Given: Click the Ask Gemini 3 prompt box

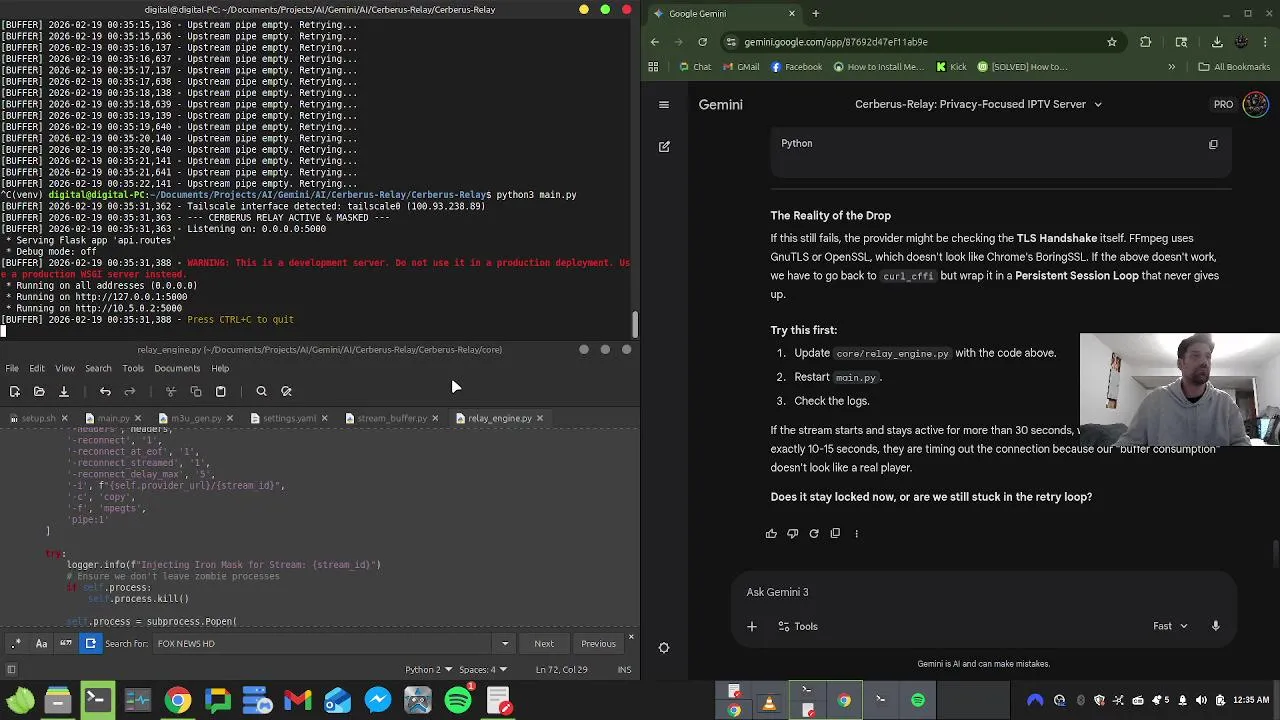Looking at the screenshot, I should [985, 592].
